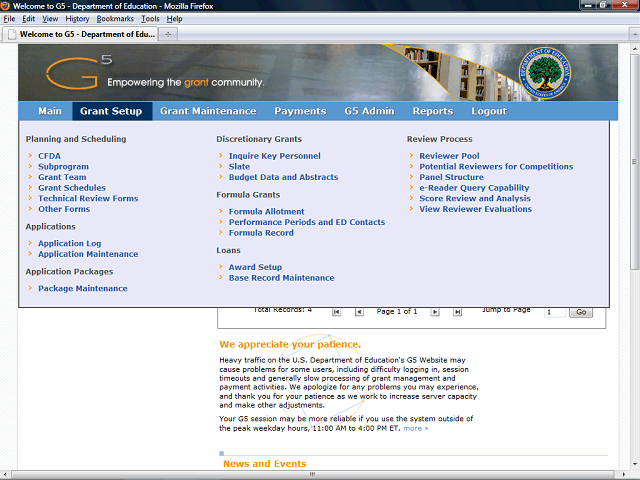Open Technical Review Forms link
640x480 pixels.
88,198
